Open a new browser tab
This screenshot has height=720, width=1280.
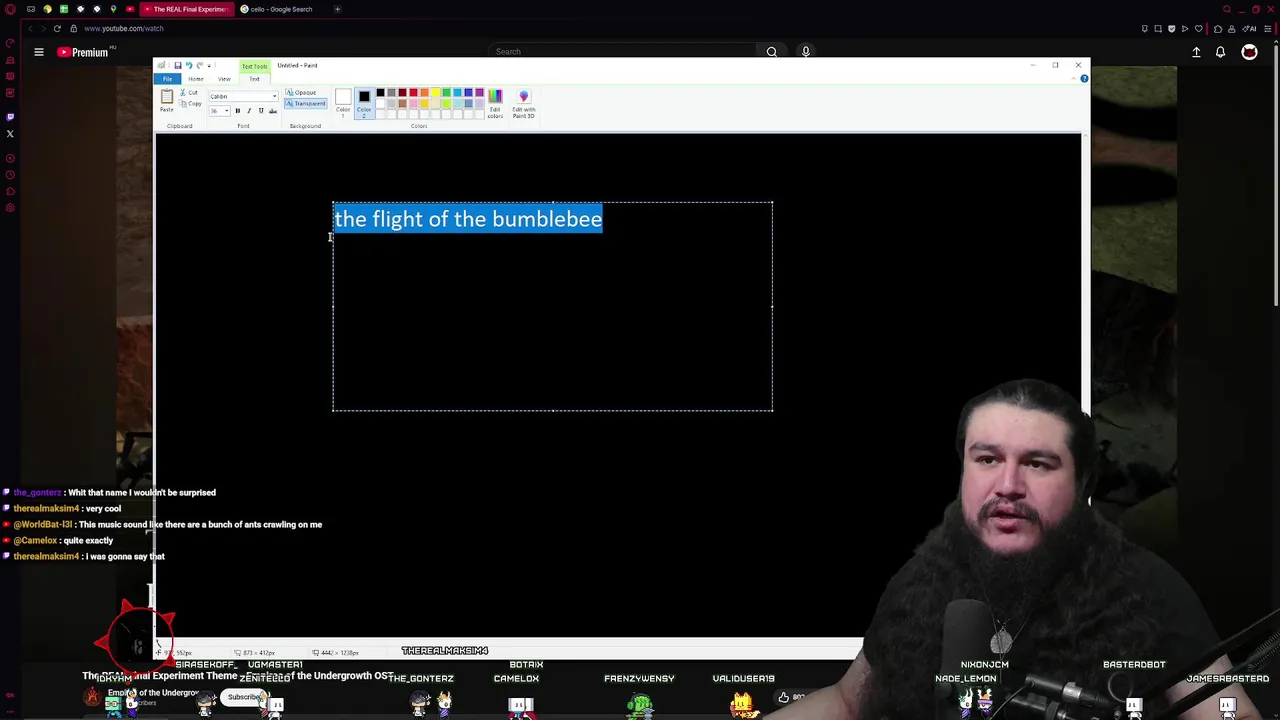(x=337, y=9)
